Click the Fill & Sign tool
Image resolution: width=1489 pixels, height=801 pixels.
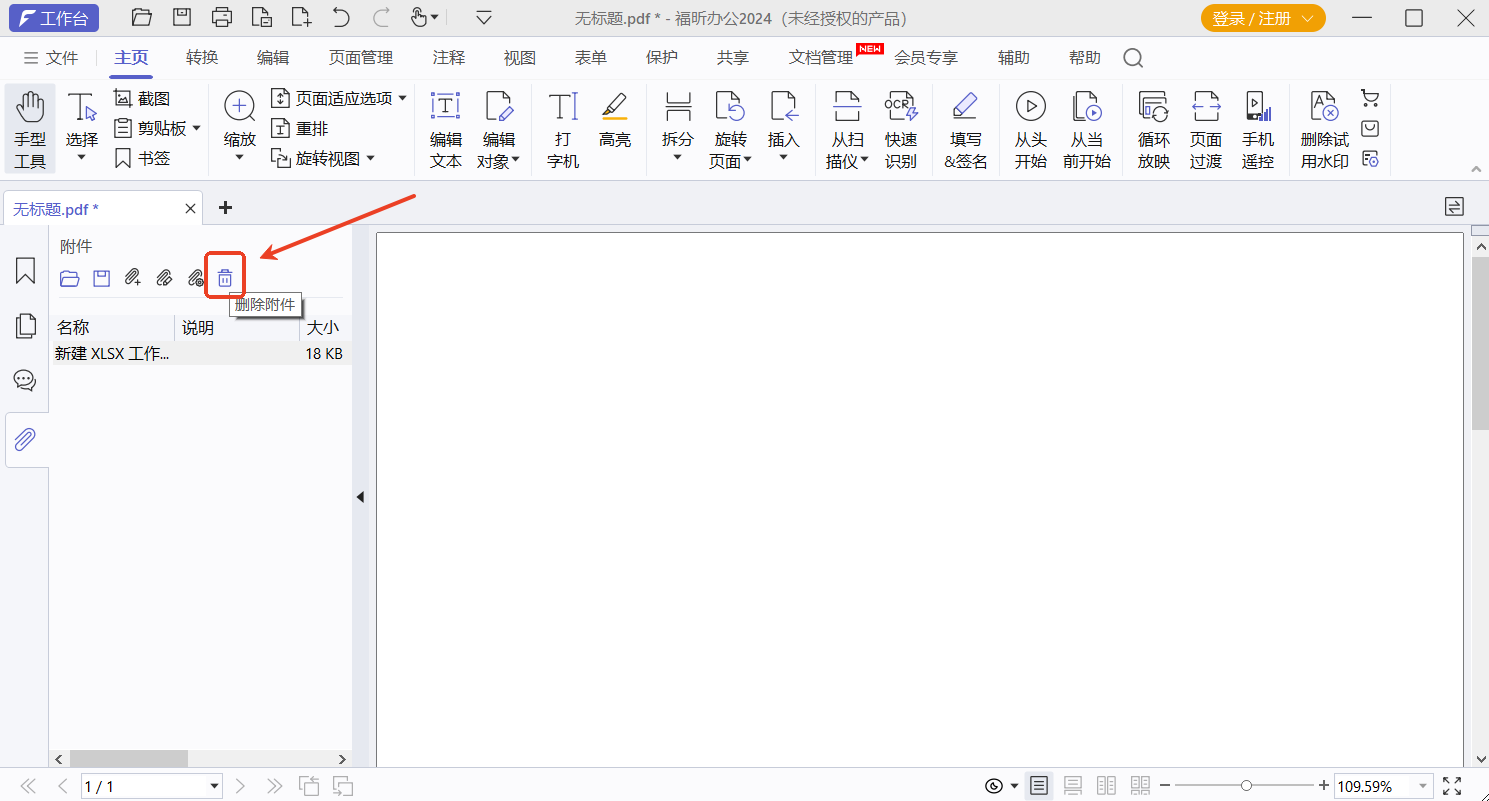965,130
